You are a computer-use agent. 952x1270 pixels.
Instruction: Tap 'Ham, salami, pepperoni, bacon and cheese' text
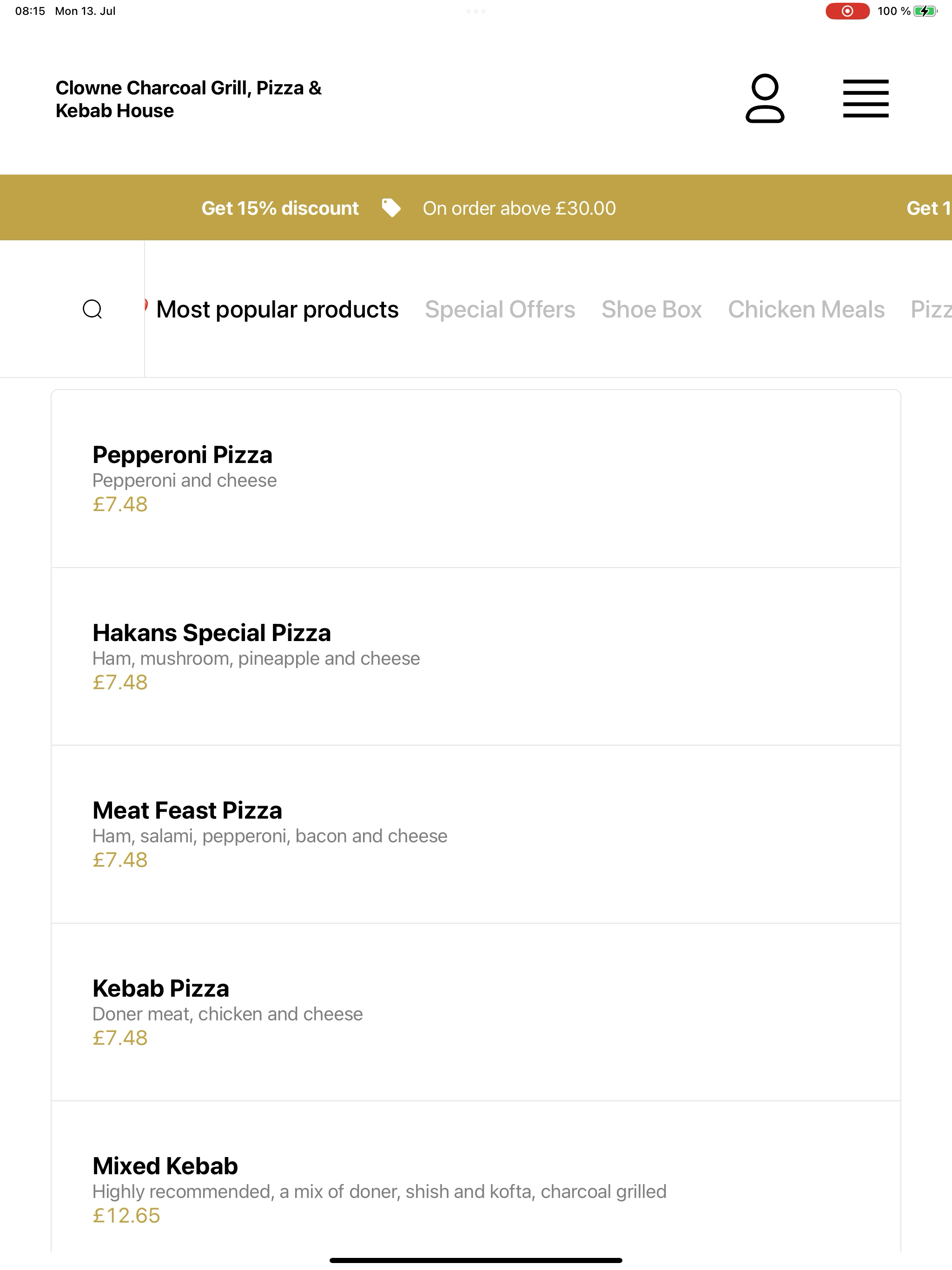(x=270, y=836)
